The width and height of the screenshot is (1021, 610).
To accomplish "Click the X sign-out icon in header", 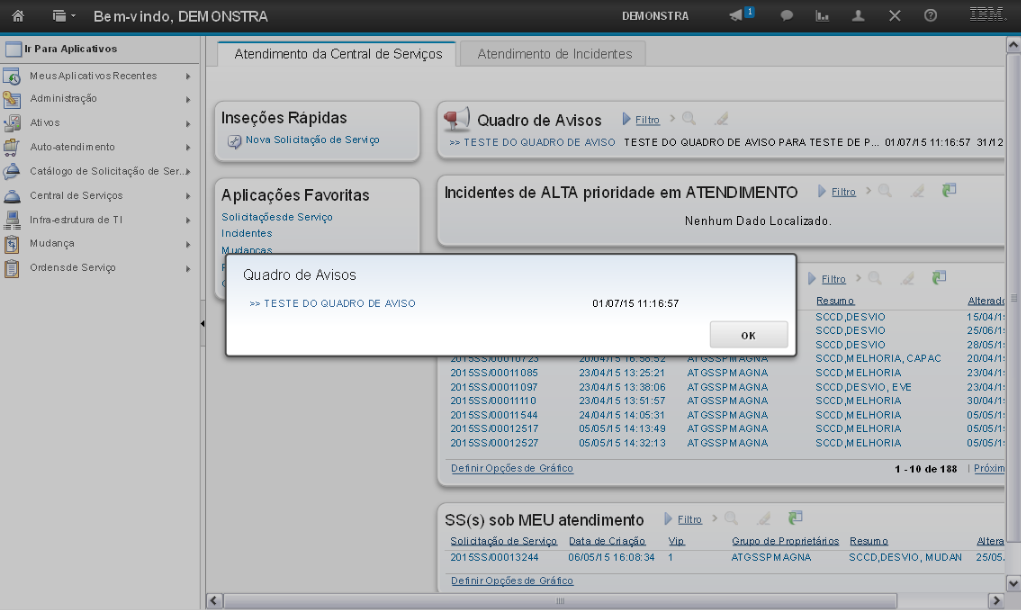I will click(894, 16).
